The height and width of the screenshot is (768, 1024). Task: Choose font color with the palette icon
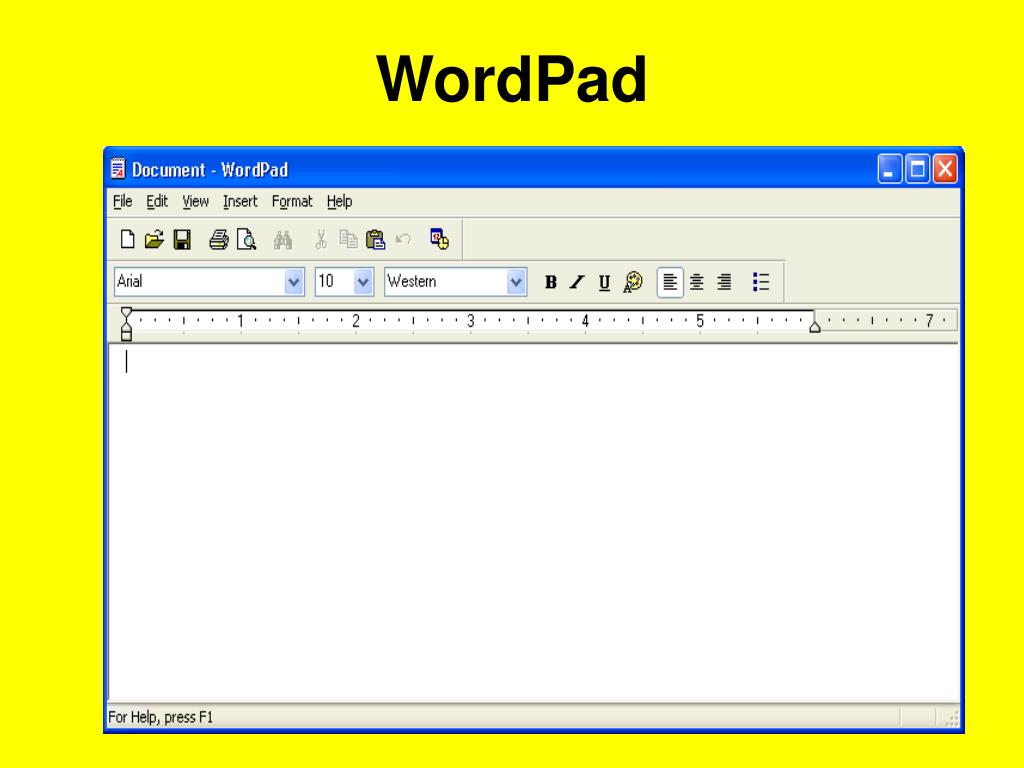(x=632, y=282)
